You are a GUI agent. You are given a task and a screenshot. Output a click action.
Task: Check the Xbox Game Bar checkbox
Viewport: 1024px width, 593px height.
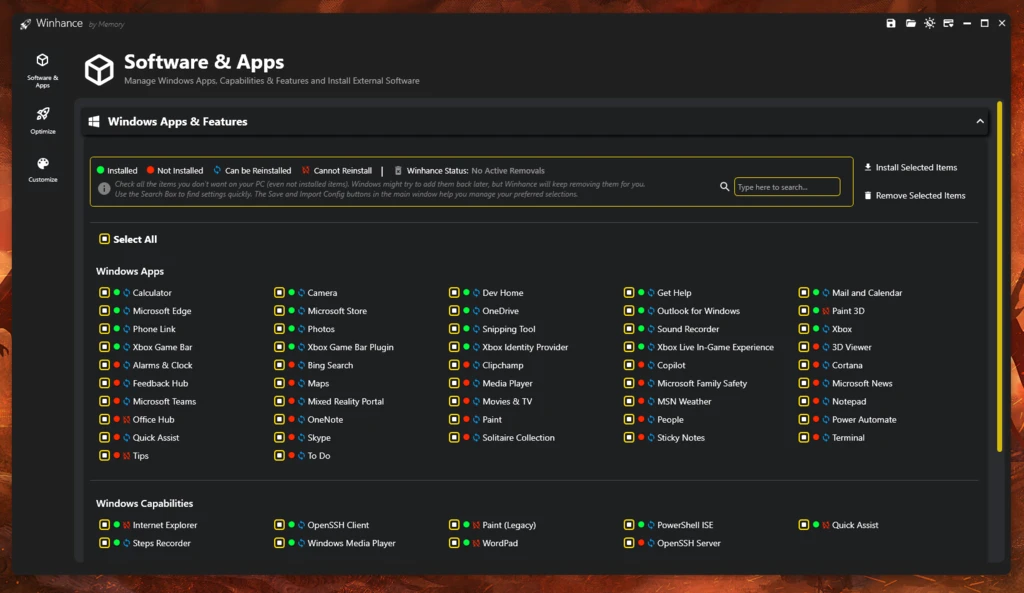(x=104, y=347)
